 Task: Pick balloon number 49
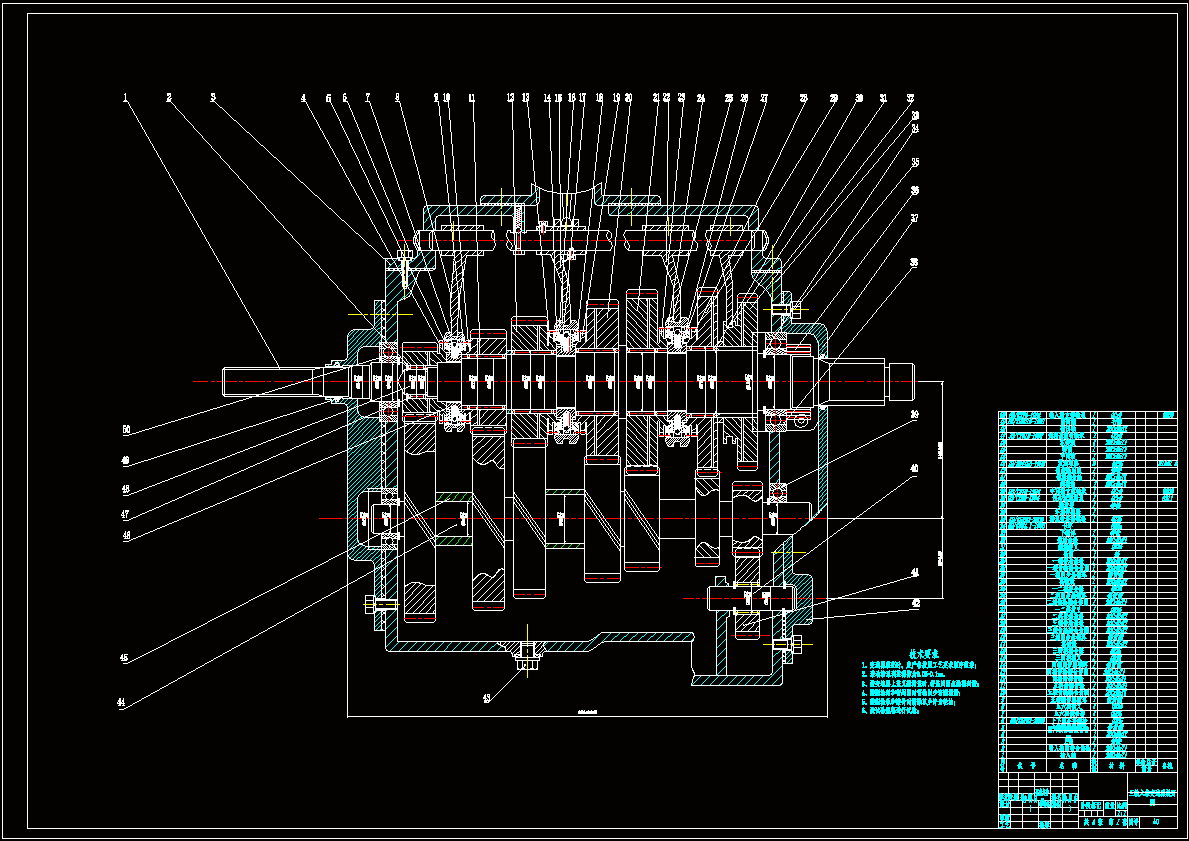(125, 460)
